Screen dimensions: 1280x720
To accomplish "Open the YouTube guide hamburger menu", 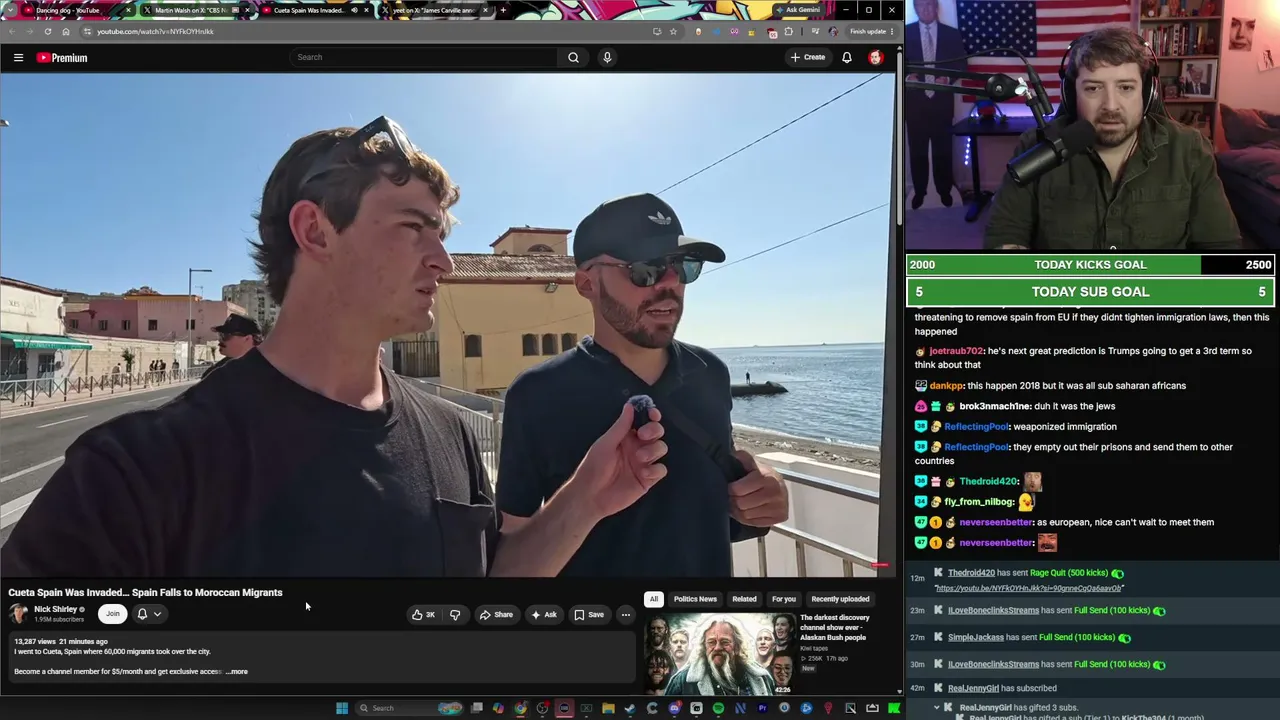I will point(18,58).
